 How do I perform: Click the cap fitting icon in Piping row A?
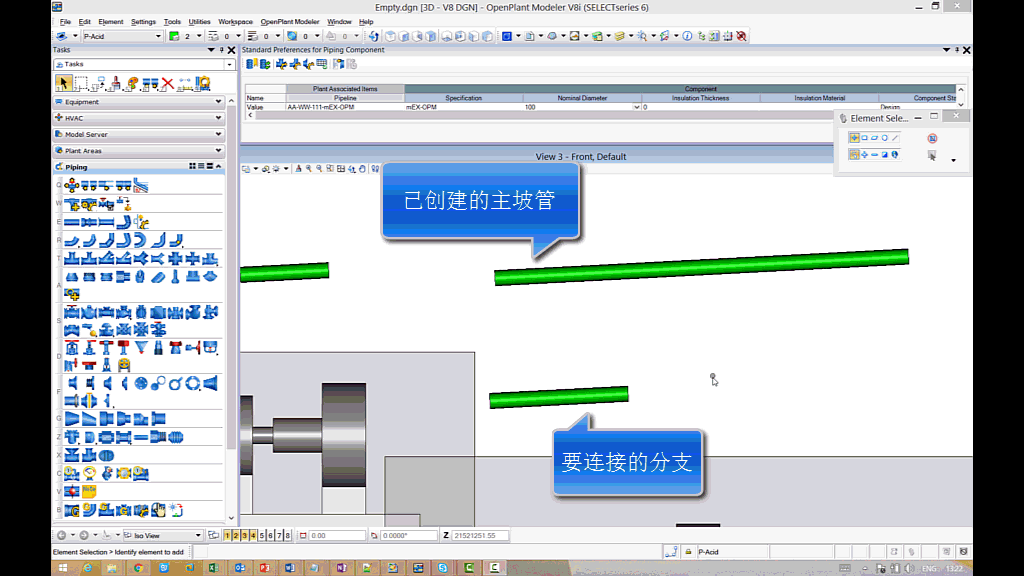pos(72,277)
